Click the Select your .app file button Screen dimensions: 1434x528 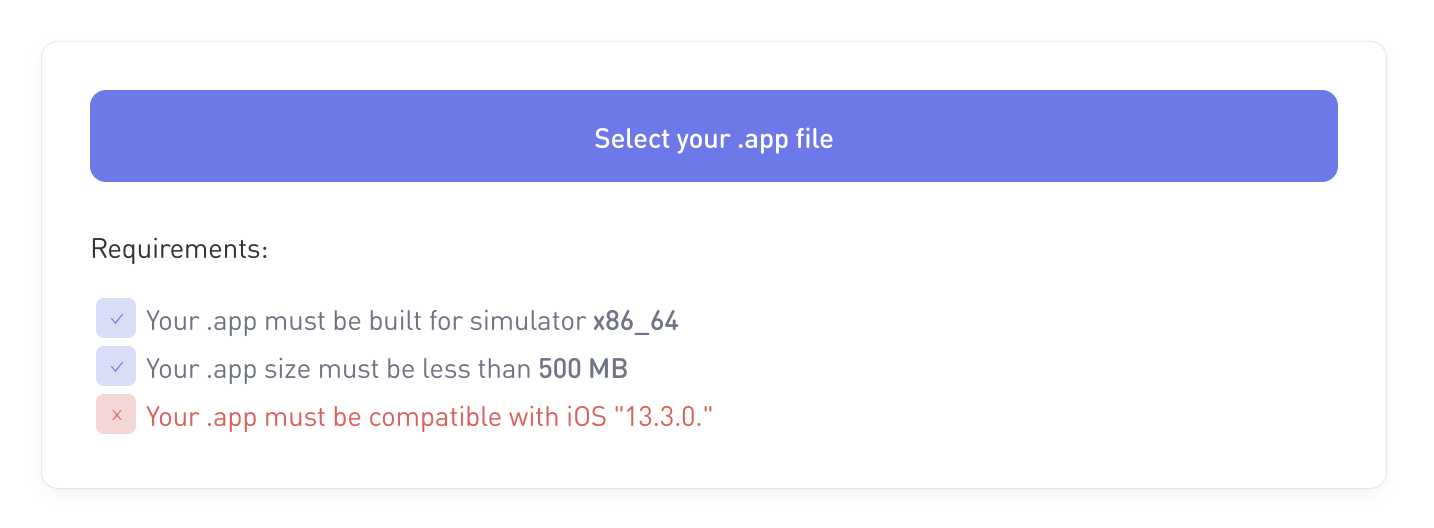click(714, 136)
